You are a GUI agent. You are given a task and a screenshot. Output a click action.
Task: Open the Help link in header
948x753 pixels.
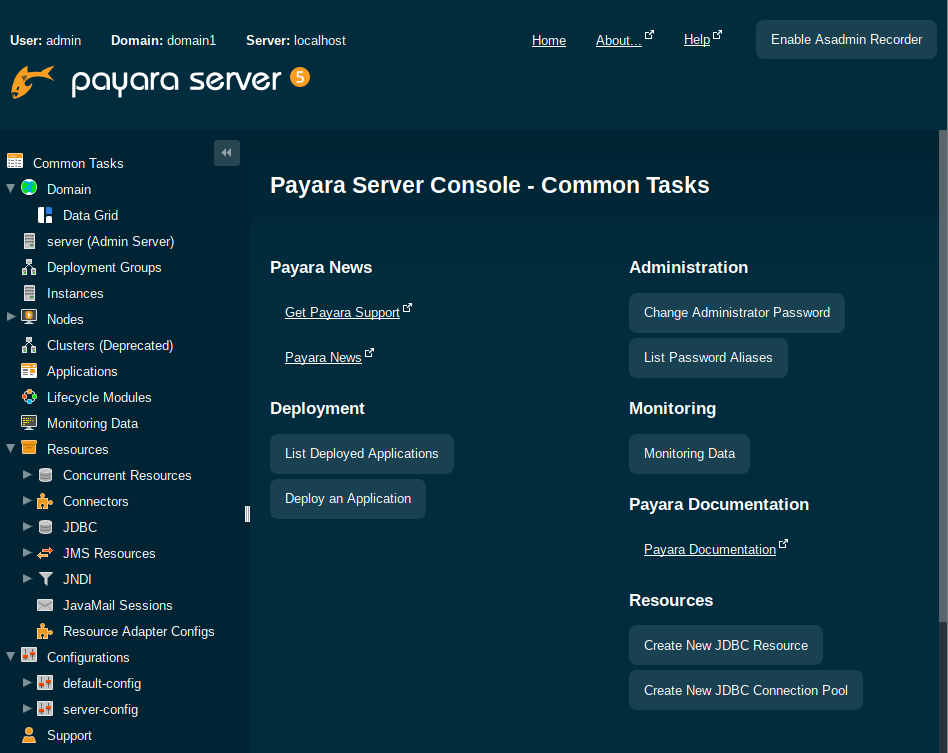click(697, 40)
